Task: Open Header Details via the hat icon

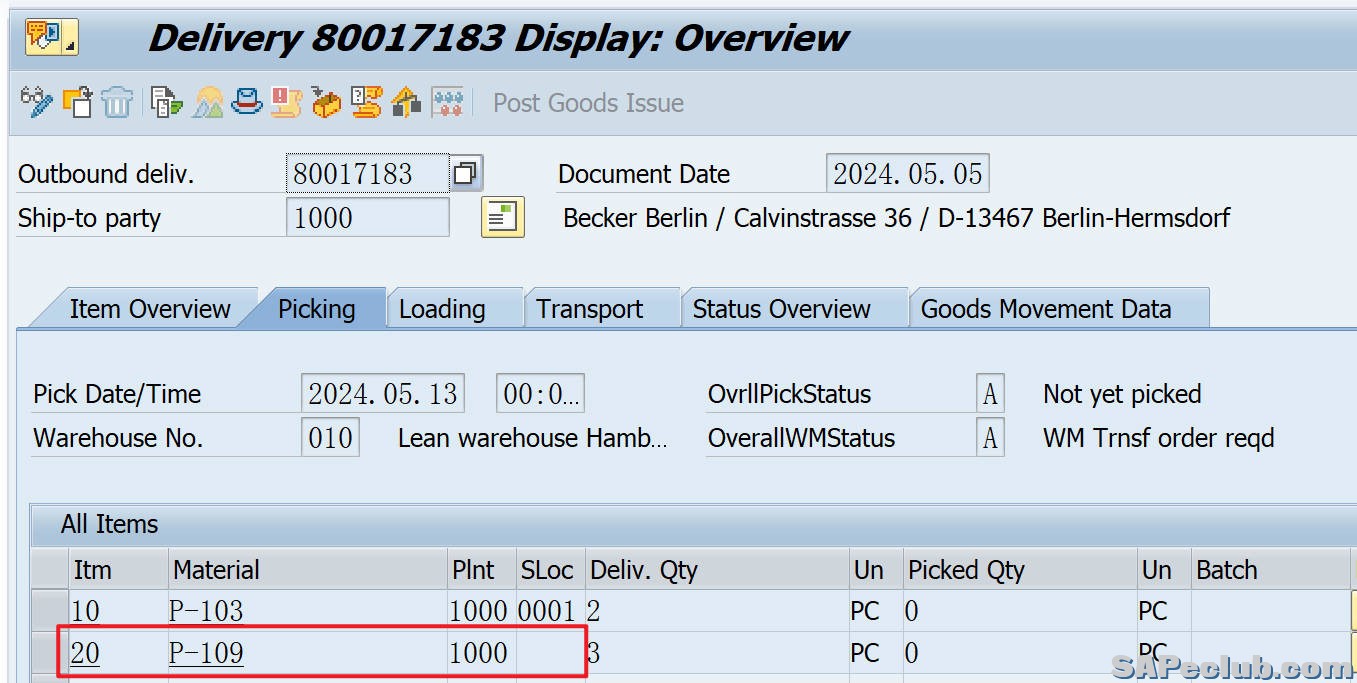Action: tap(246, 102)
